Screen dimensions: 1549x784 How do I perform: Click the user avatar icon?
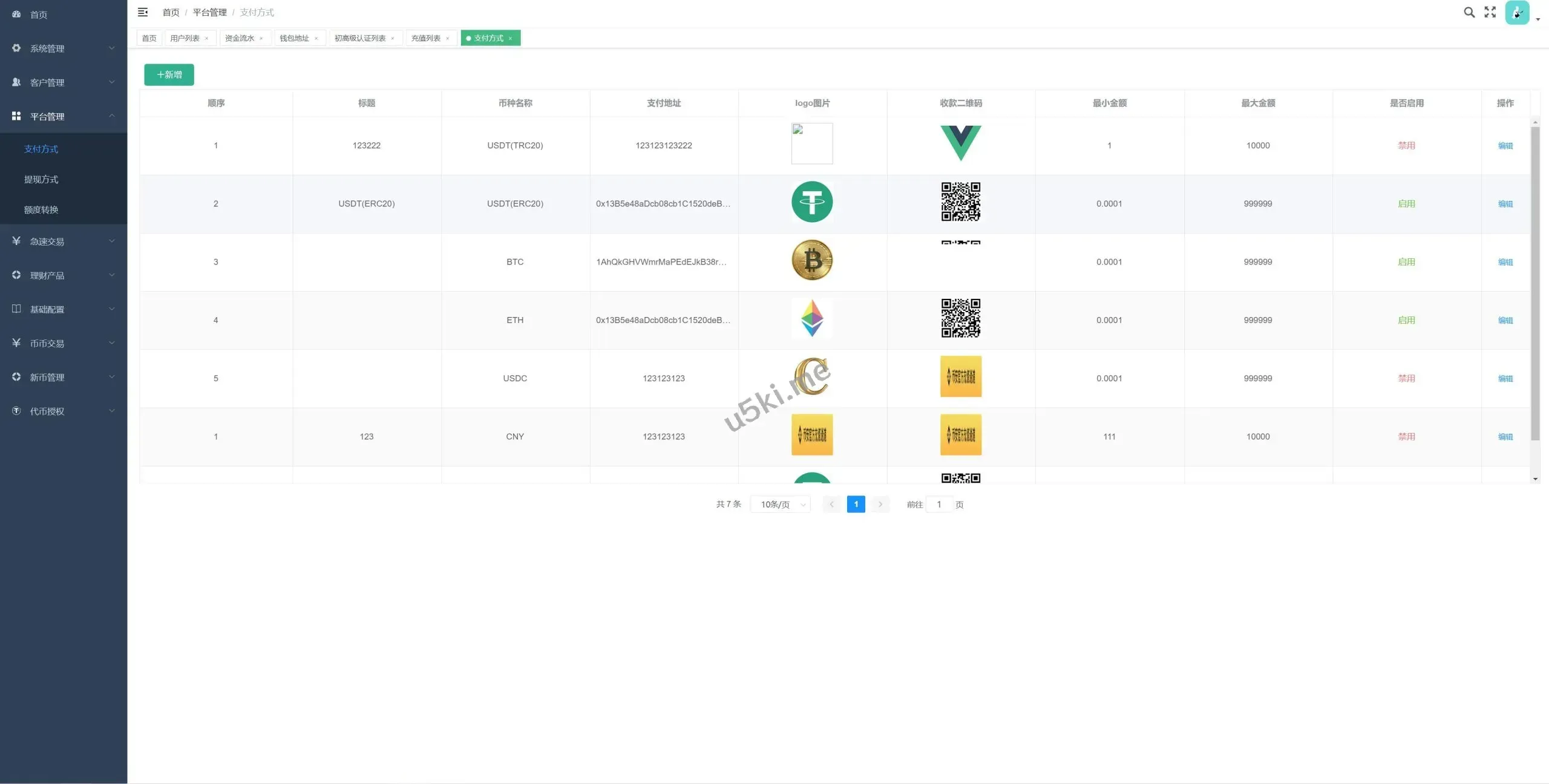pos(1517,13)
